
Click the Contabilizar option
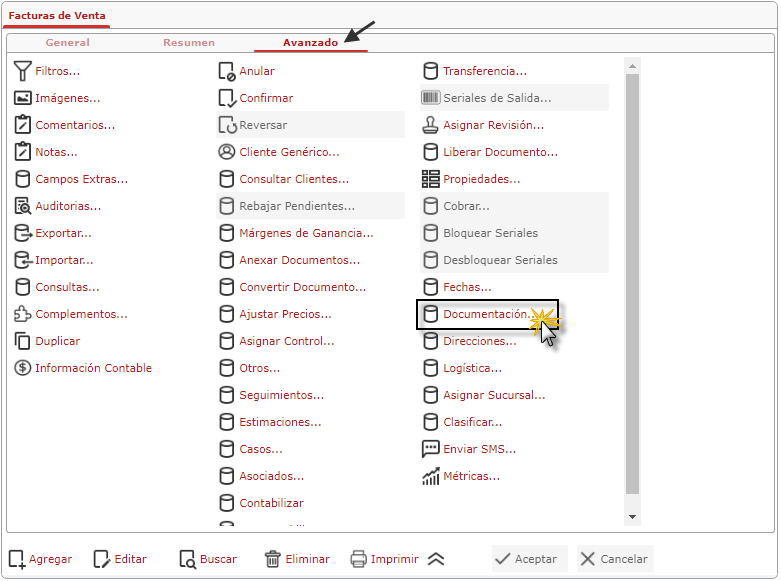click(271, 503)
